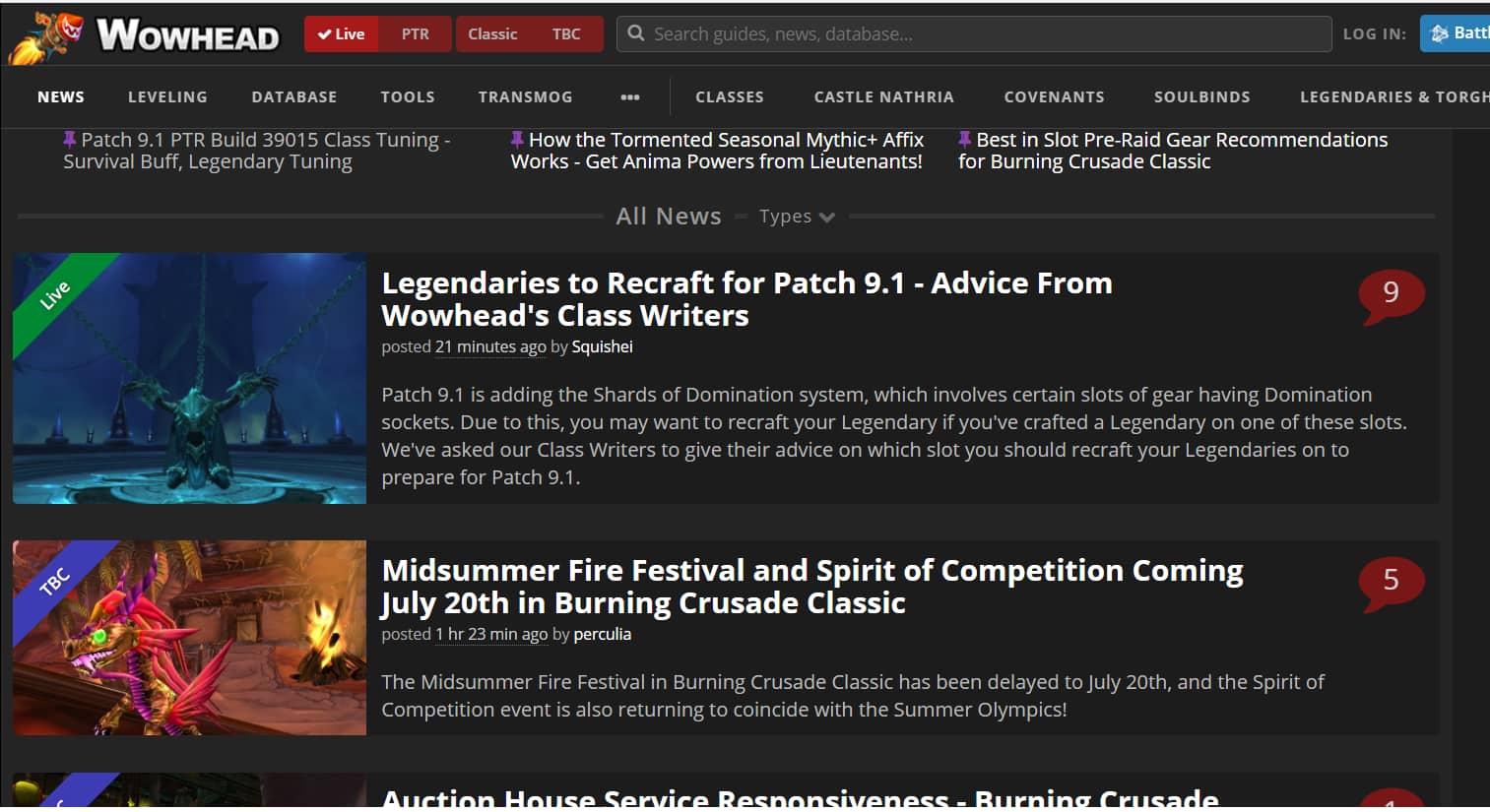The image size is (1490, 812).
Task: Open the Tools navigation menu
Action: (x=408, y=96)
